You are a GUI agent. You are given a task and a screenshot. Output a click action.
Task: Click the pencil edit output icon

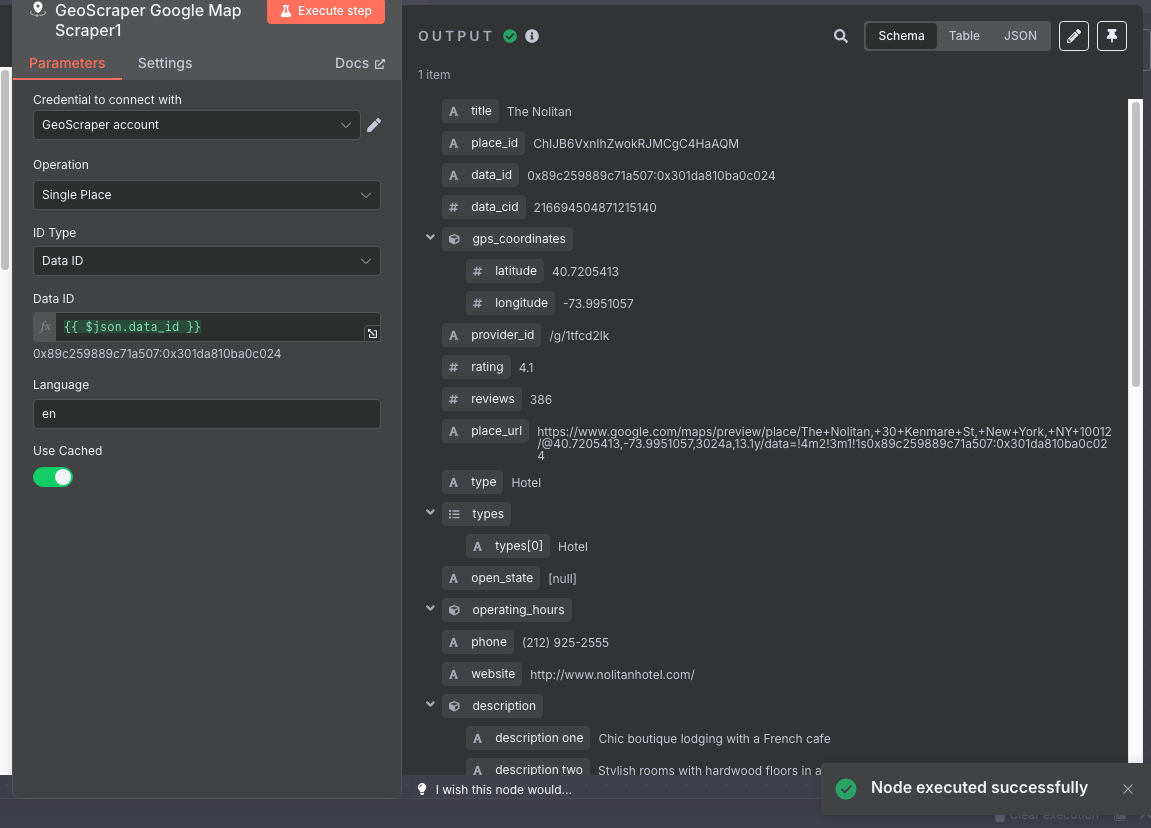1073,36
